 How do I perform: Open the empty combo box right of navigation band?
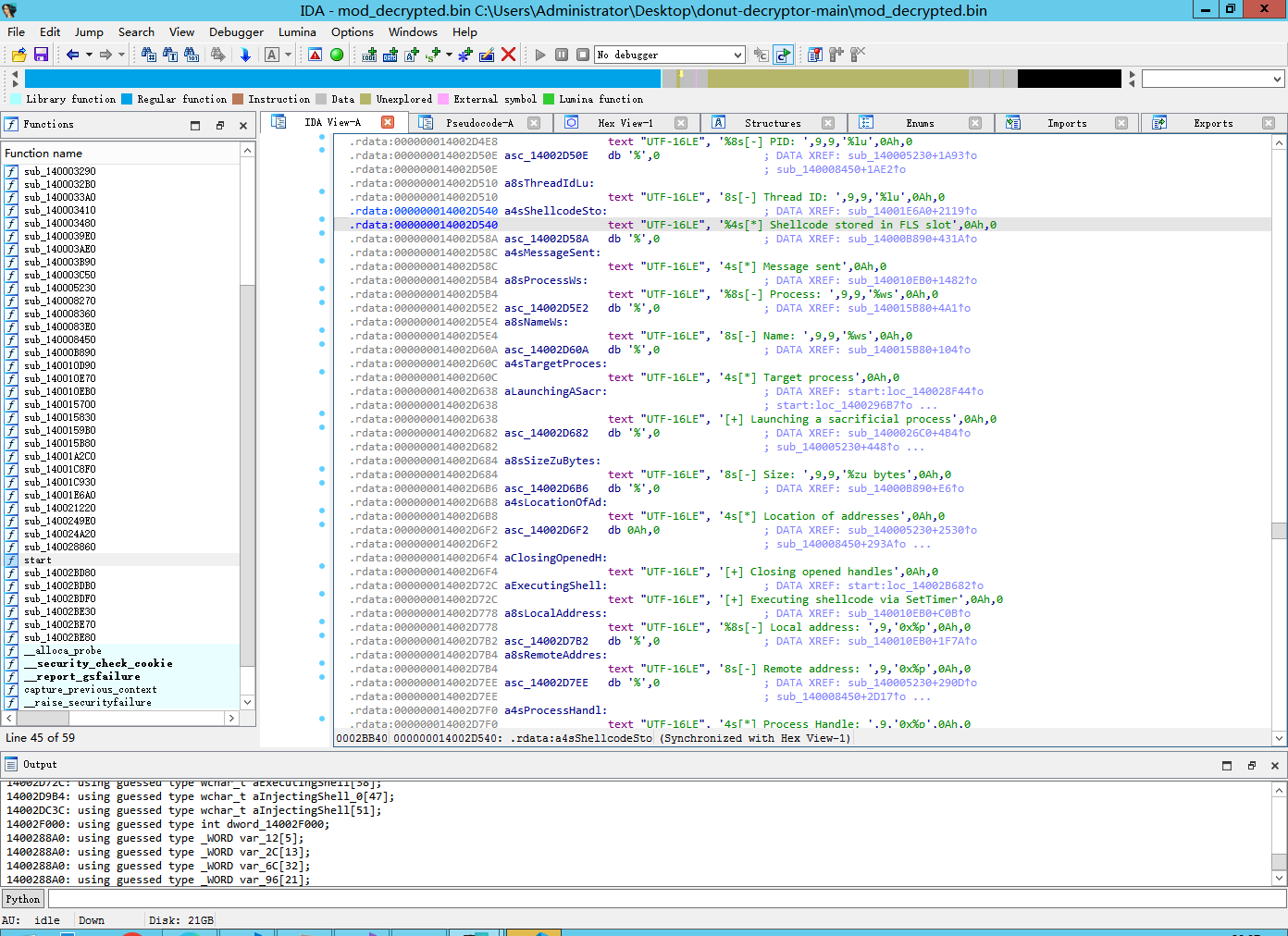[1212, 80]
